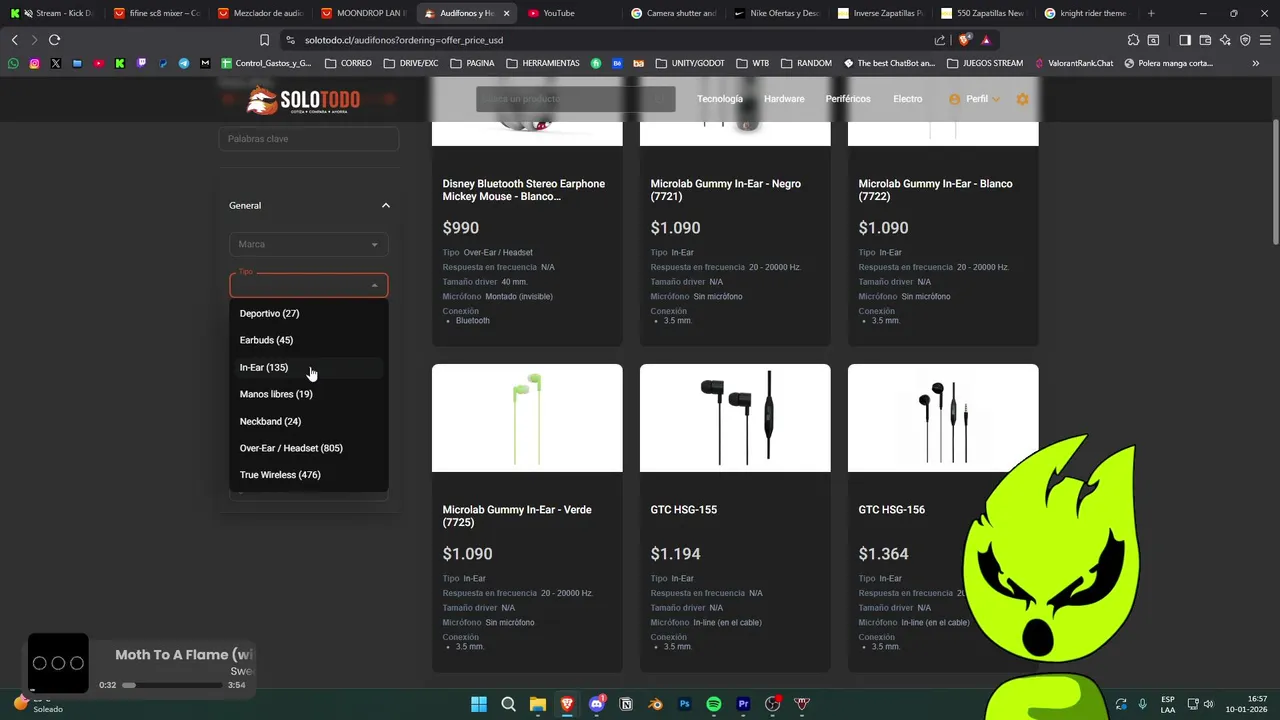Select Over-Ear / Headset (805) option
1280x720 pixels.
point(308,448)
